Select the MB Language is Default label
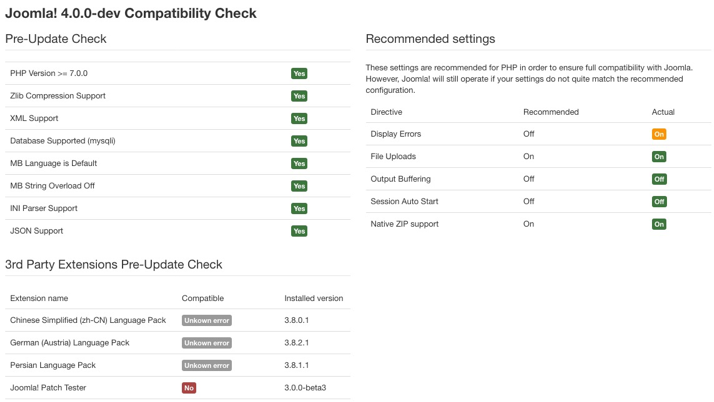 pyautogui.click(x=53, y=163)
